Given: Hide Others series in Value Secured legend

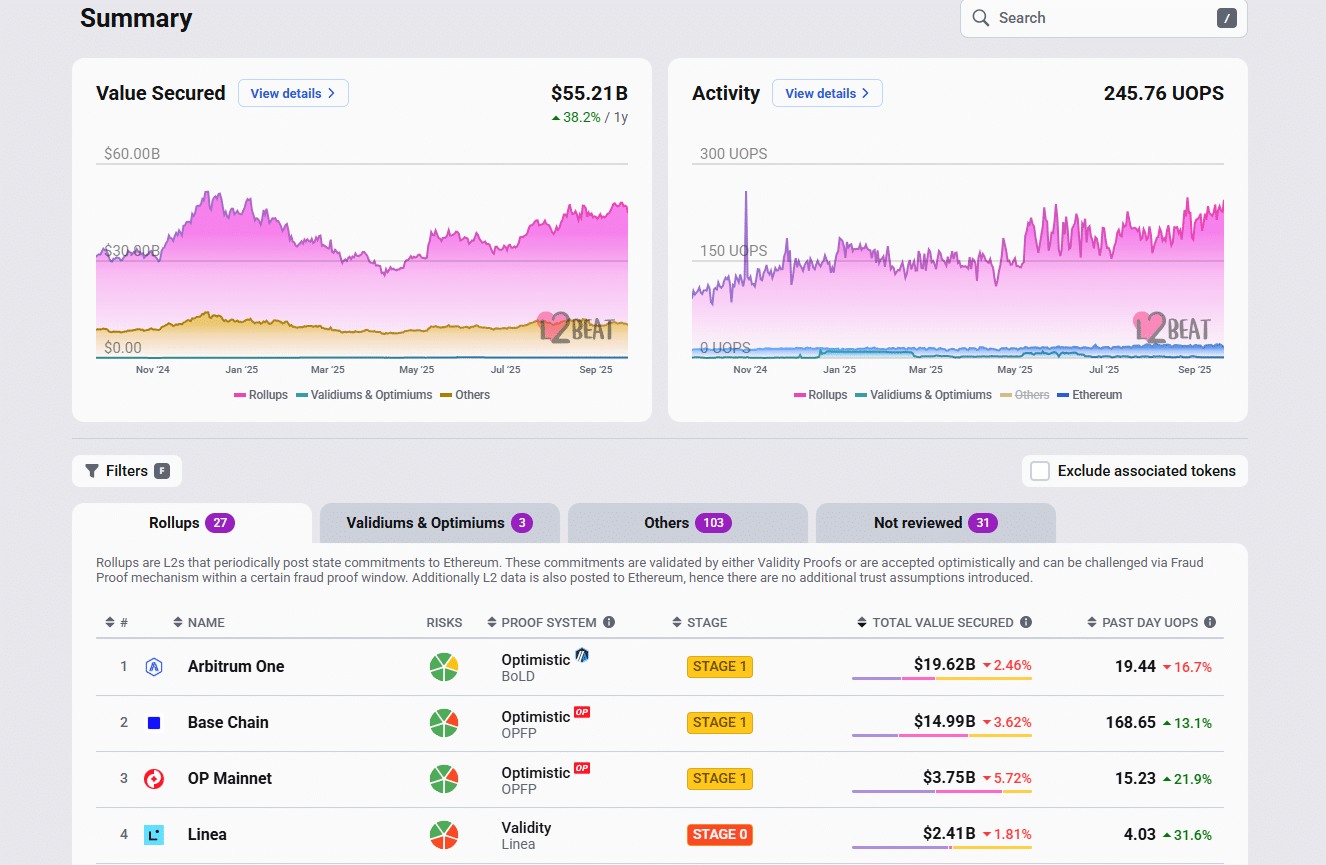Looking at the screenshot, I should click(465, 395).
